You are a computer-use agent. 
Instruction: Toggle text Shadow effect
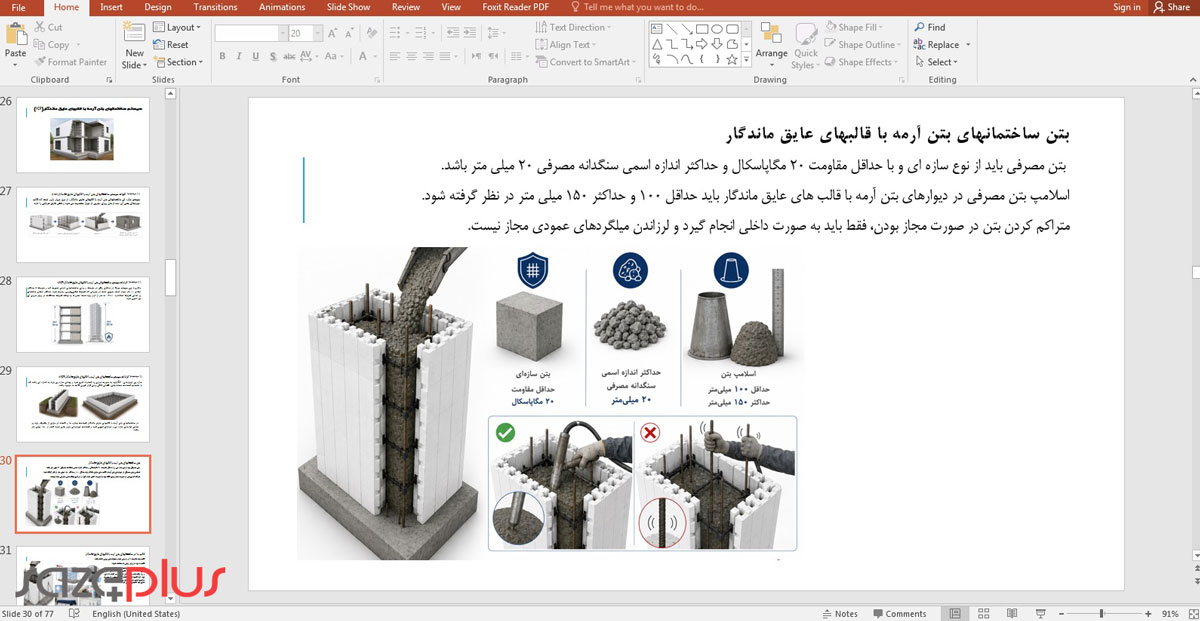273,56
